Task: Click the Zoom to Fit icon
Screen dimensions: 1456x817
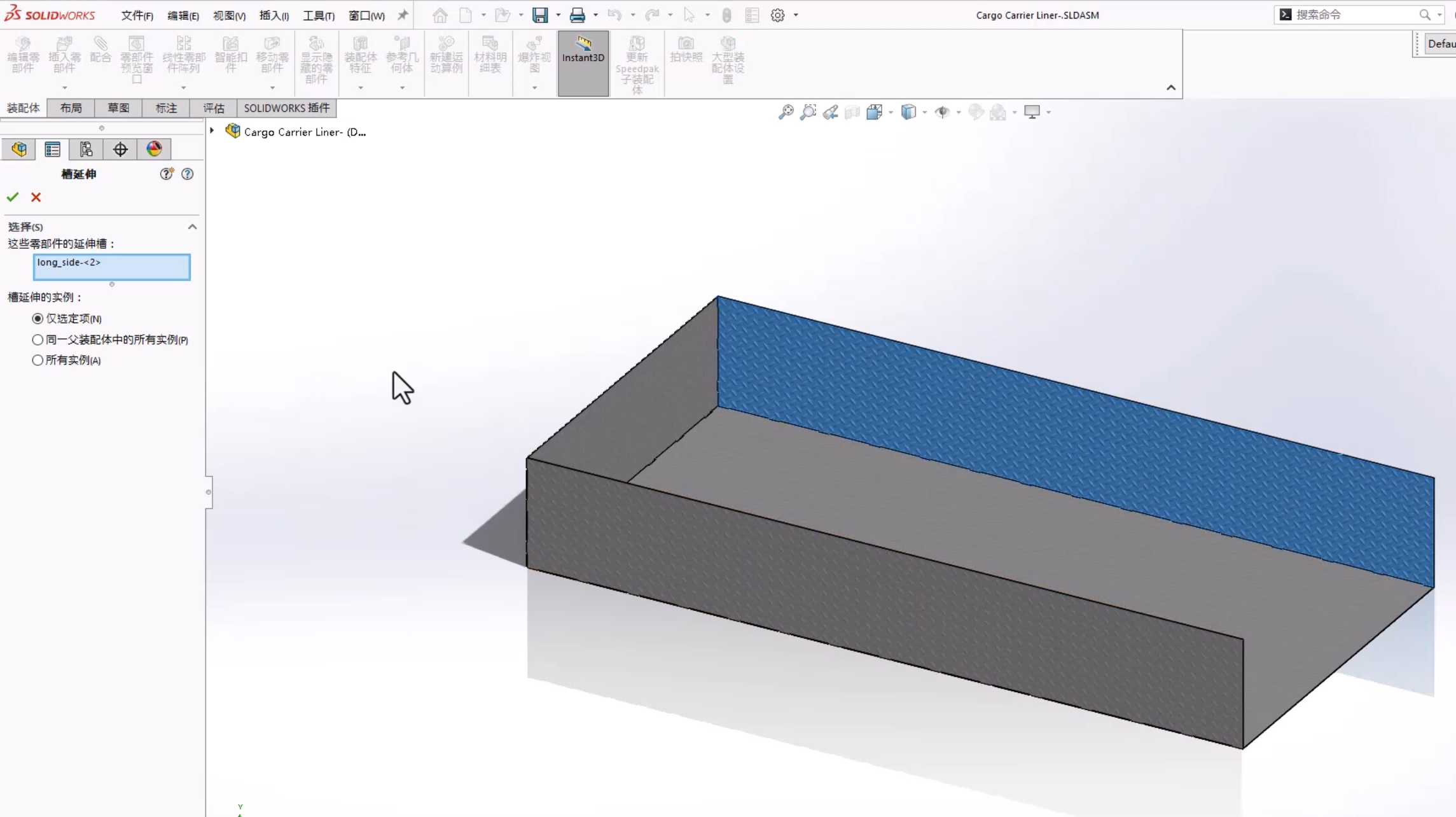Action: (786, 113)
